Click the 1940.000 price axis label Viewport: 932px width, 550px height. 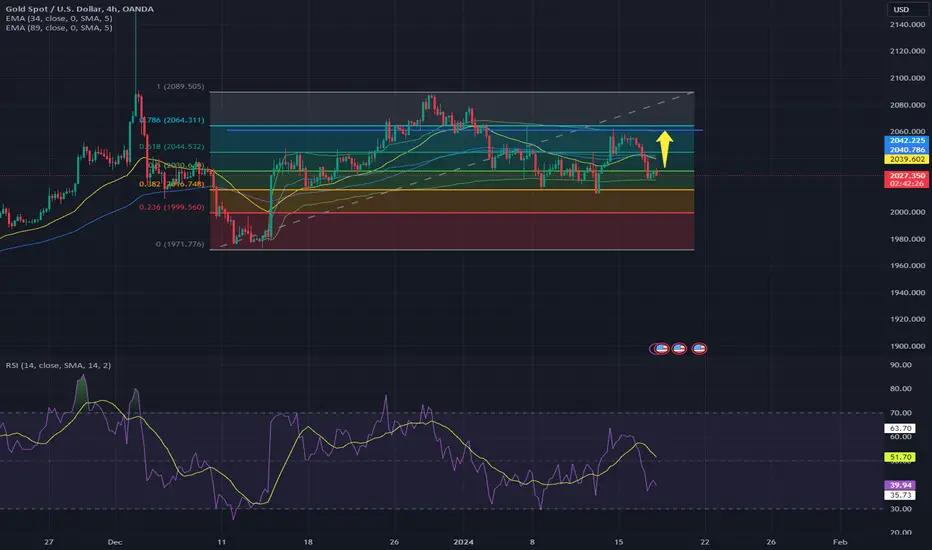point(907,293)
